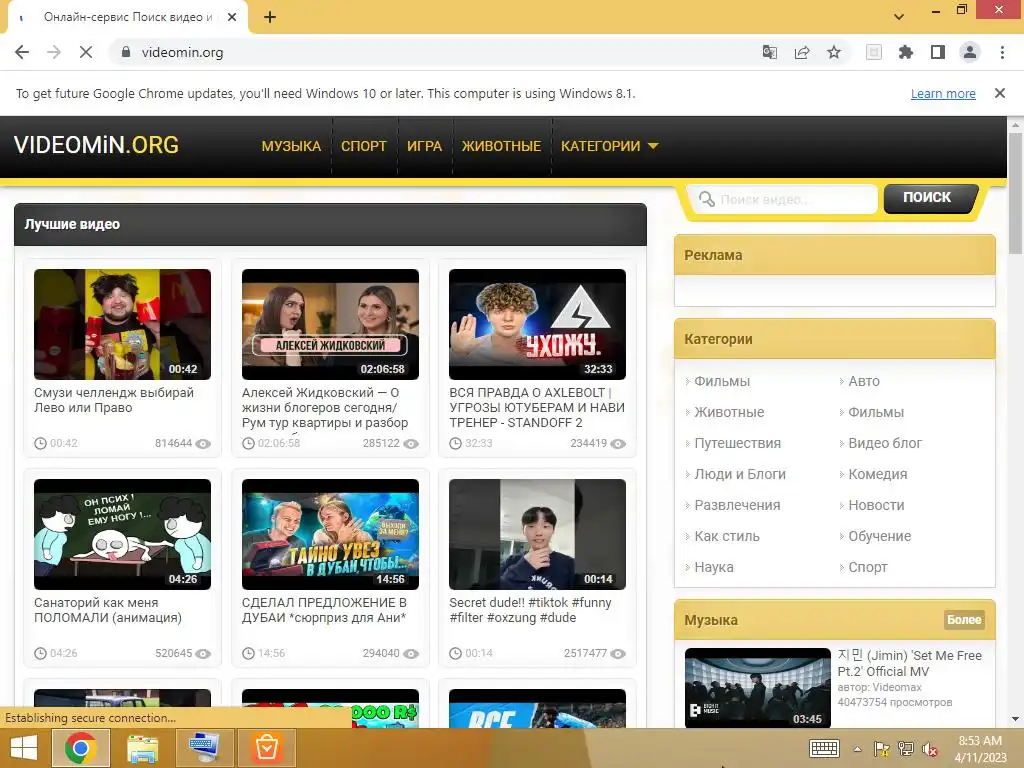Click the address bar URL videomin.org

click(182, 52)
